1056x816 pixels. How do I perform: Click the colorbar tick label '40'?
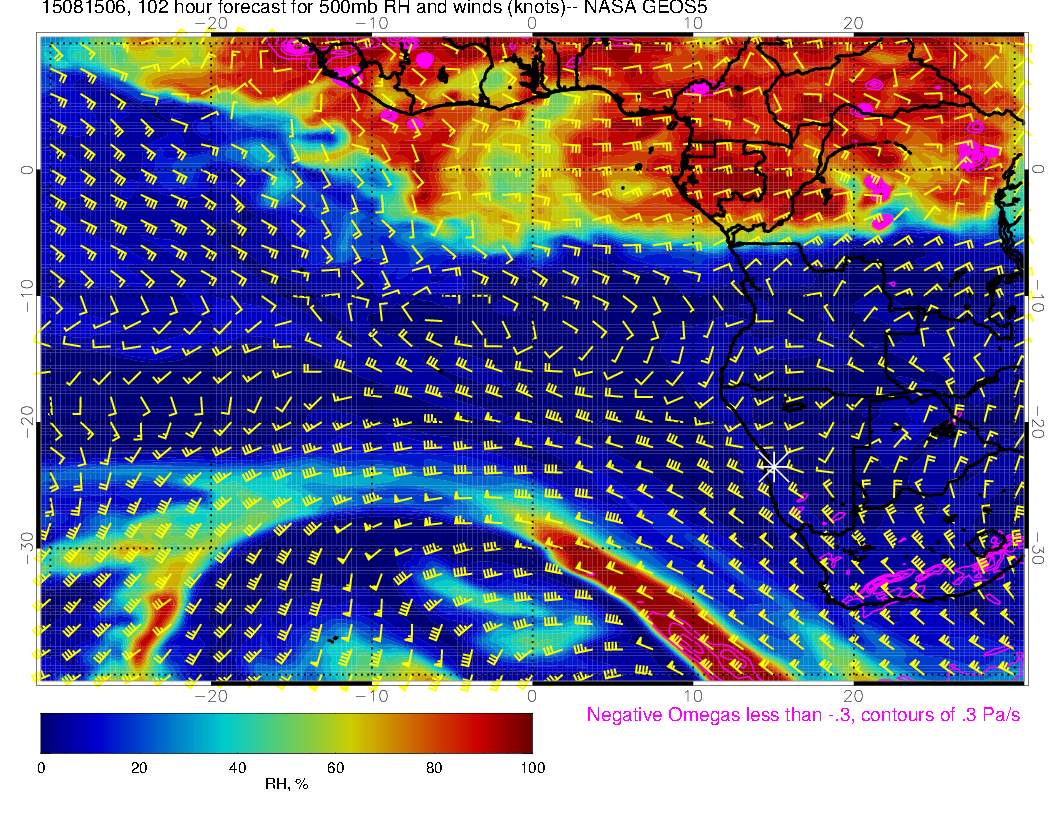[237, 768]
